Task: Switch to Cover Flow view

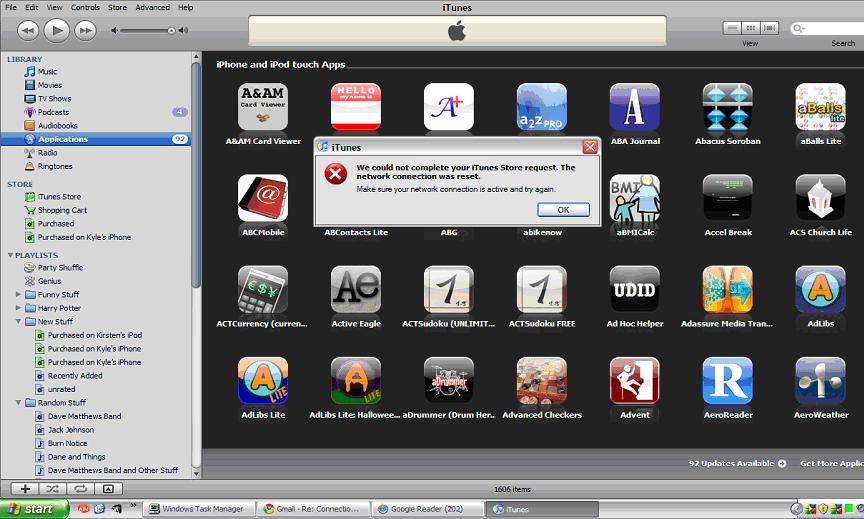Action: pos(769,28)
